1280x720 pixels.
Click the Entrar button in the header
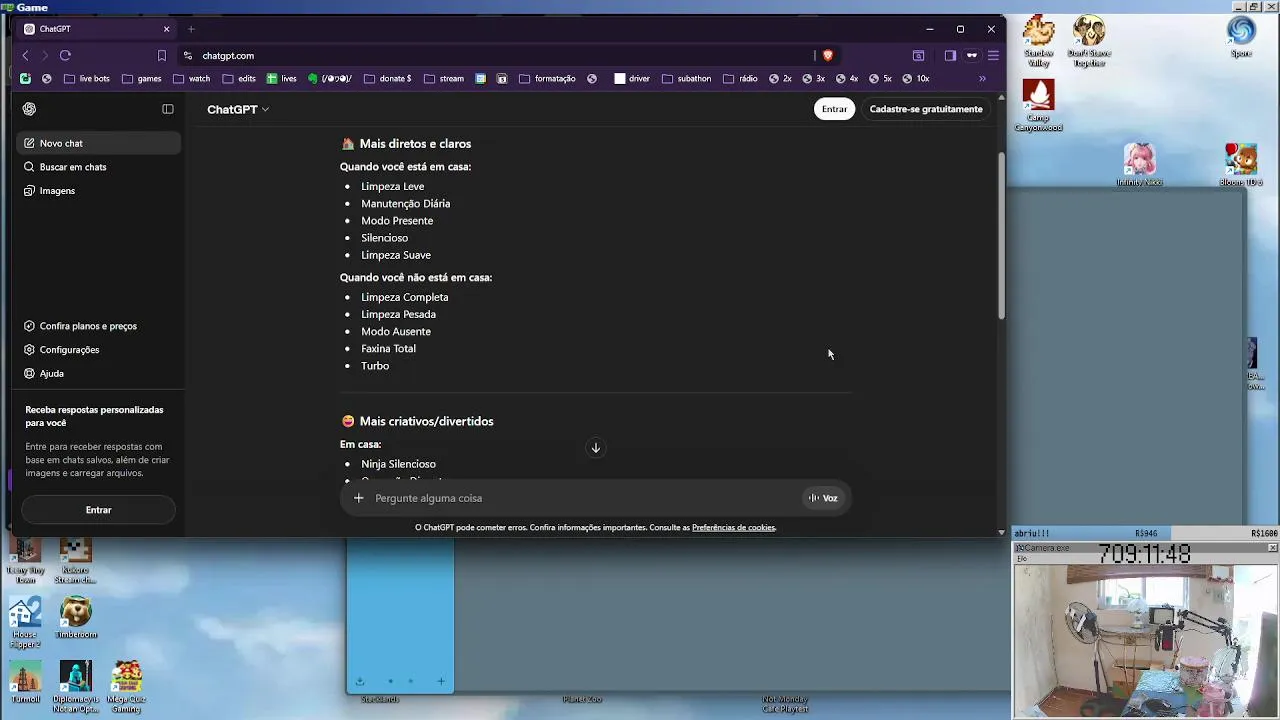click(834, 109)
